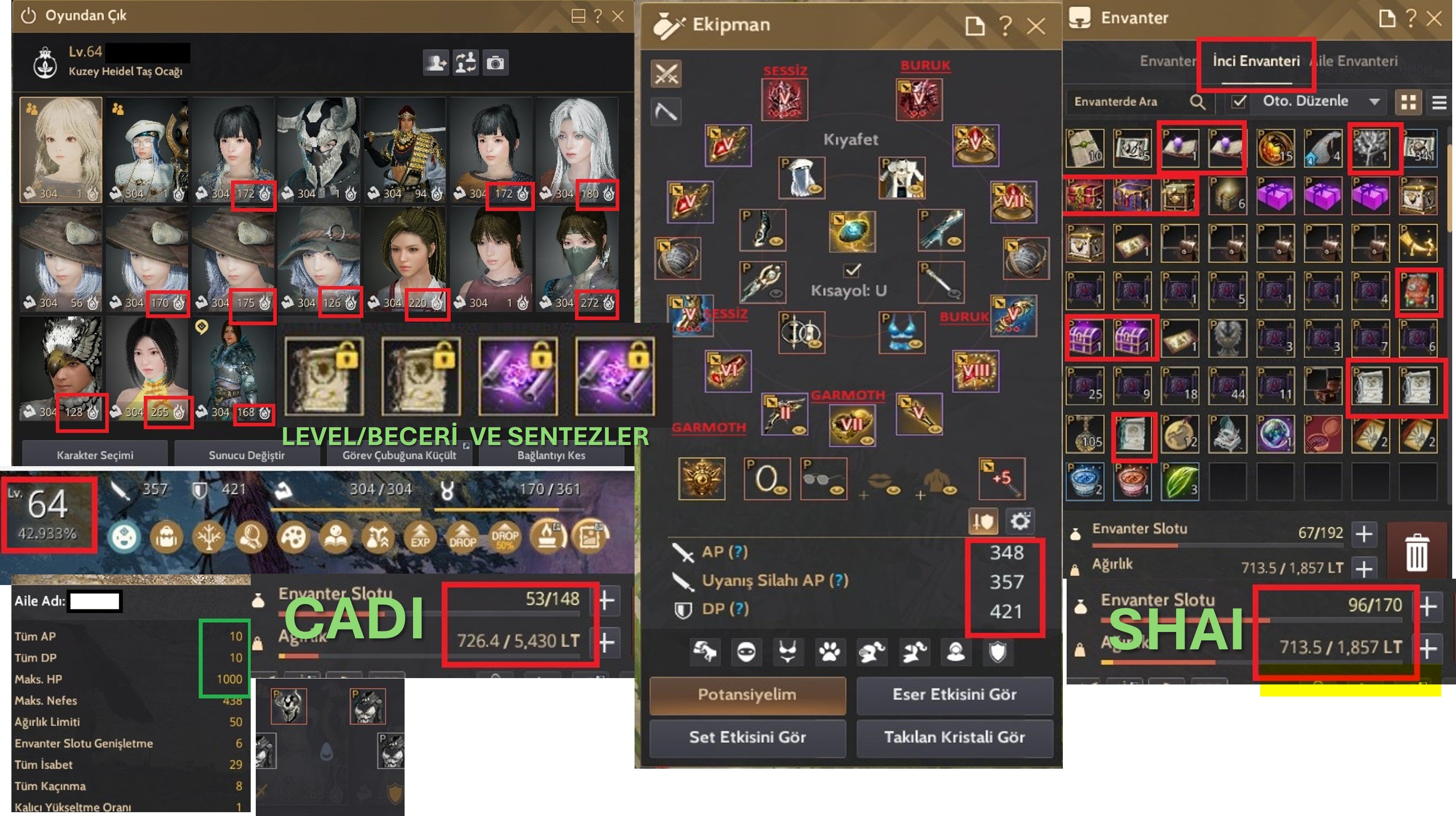1456x816 pixels.
Task: Switch inventory to grid view icon
Action: [x=1409, y=102]
